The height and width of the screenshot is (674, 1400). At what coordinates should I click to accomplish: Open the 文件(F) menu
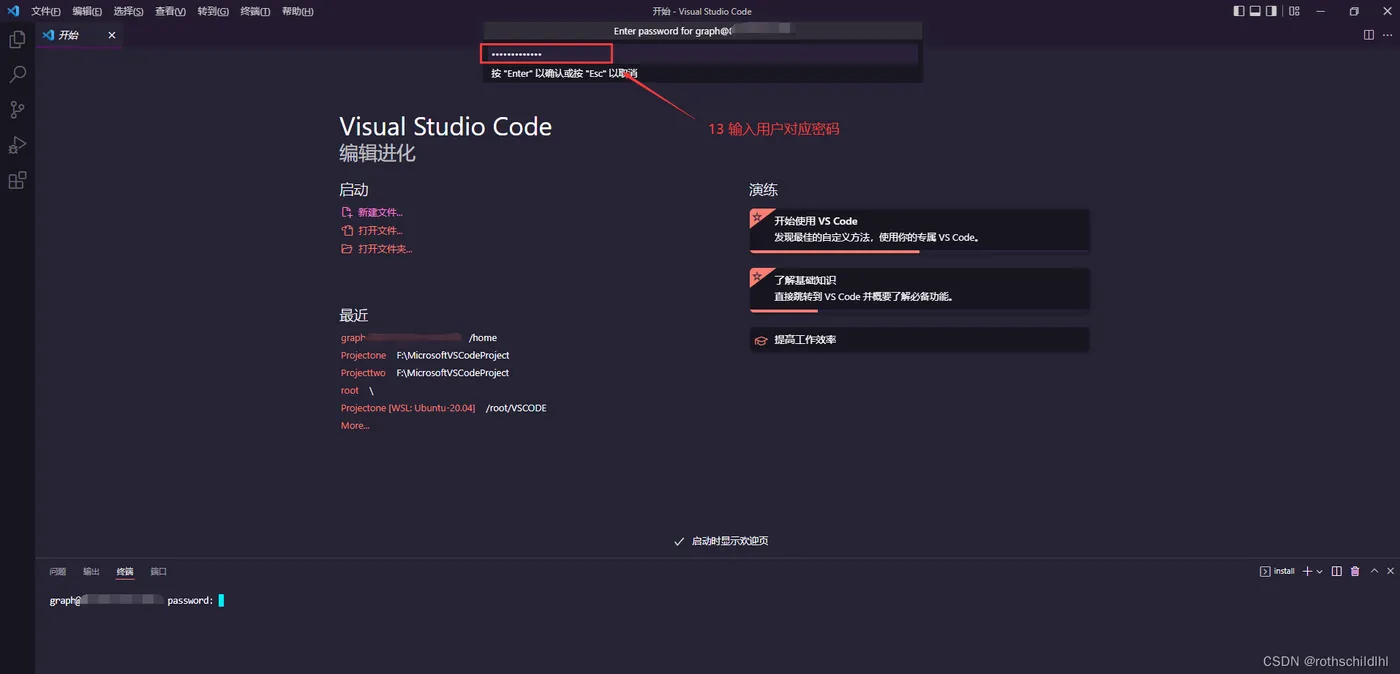[46, 11]
